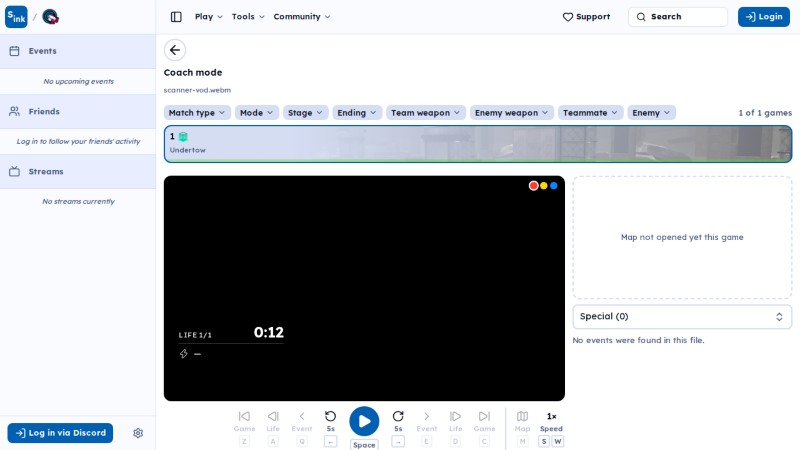800x450 pixels.
Task: Jump to next Game icon
Action: (484, 416)
